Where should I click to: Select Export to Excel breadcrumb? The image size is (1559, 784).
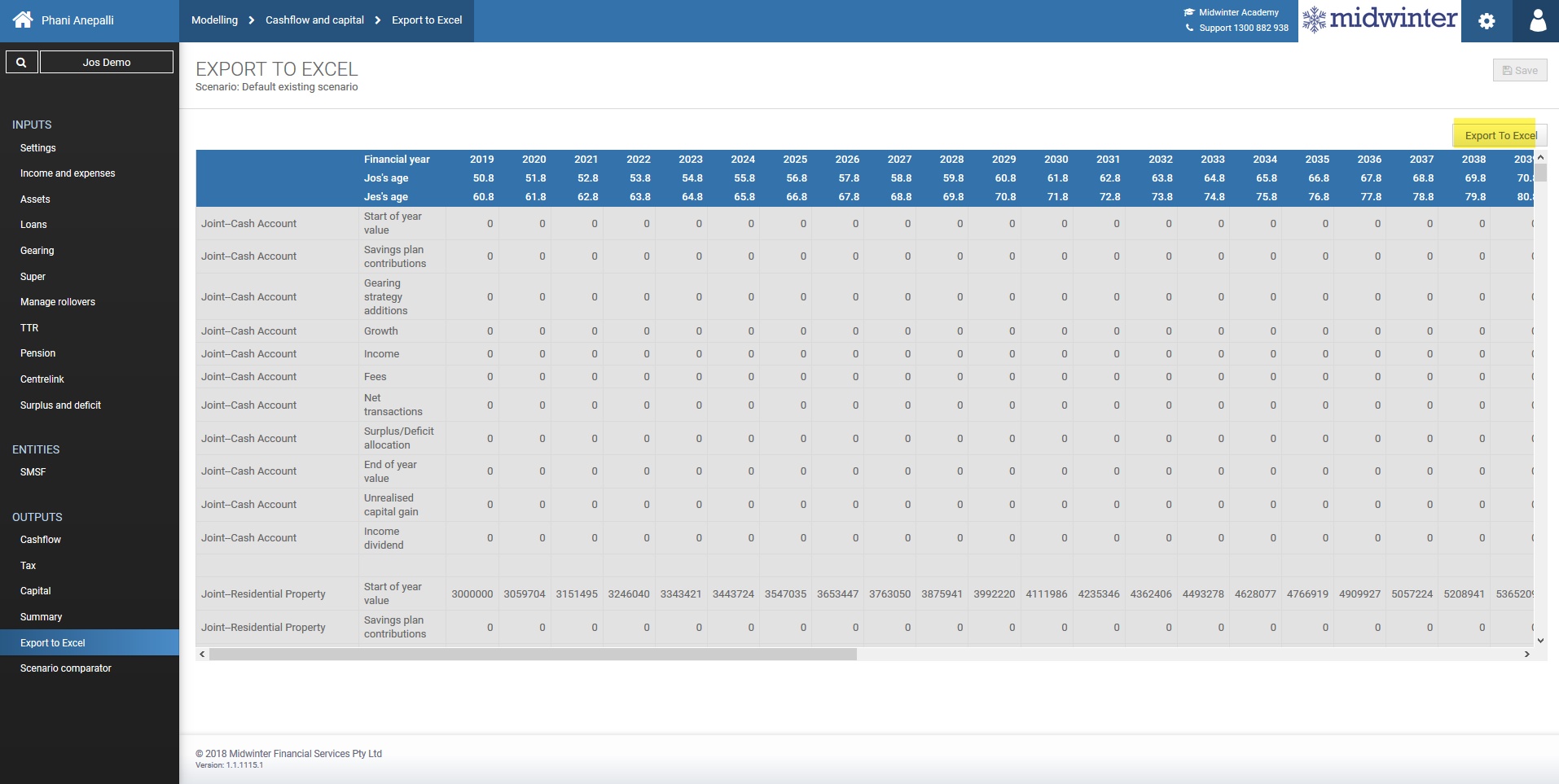pos(427,20)
